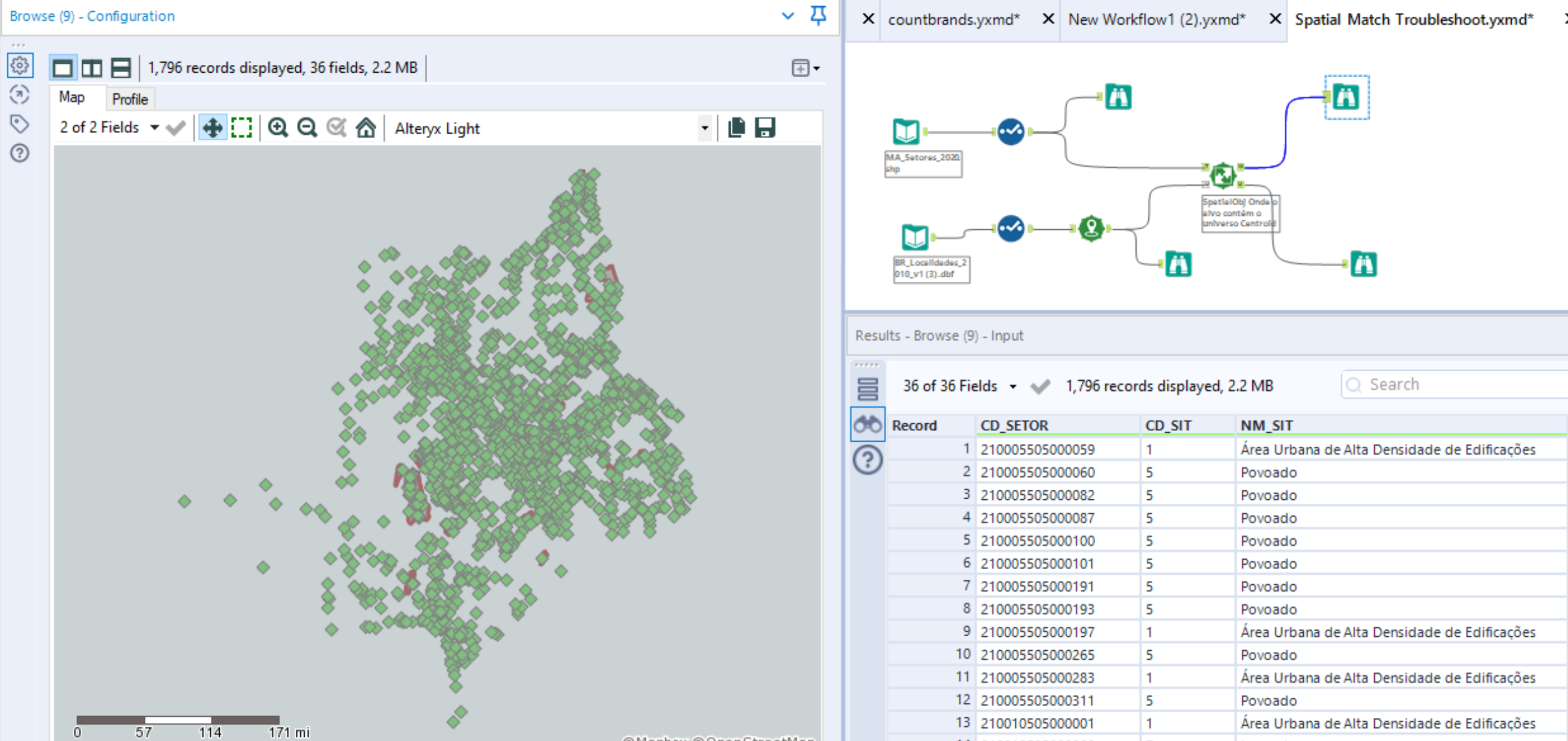Click the Spatial Match tool on canvas

click(x=1222, y=175)
